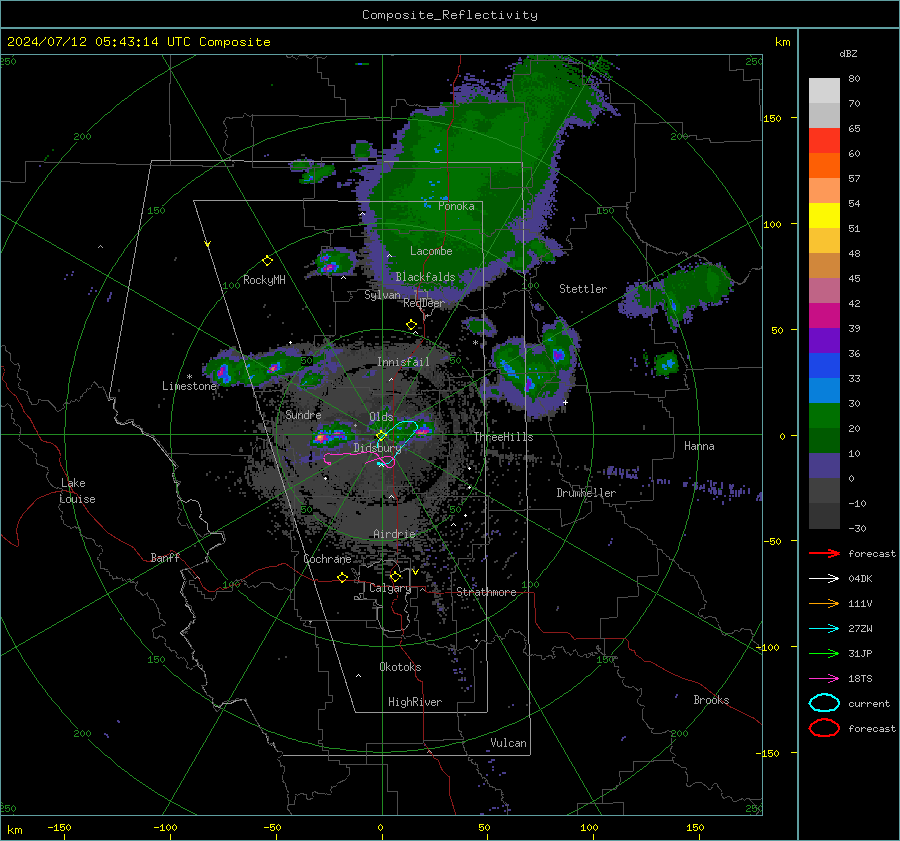
Task: Pick the light gray top swatch of dBZ scale
Action: click(824, 91)
